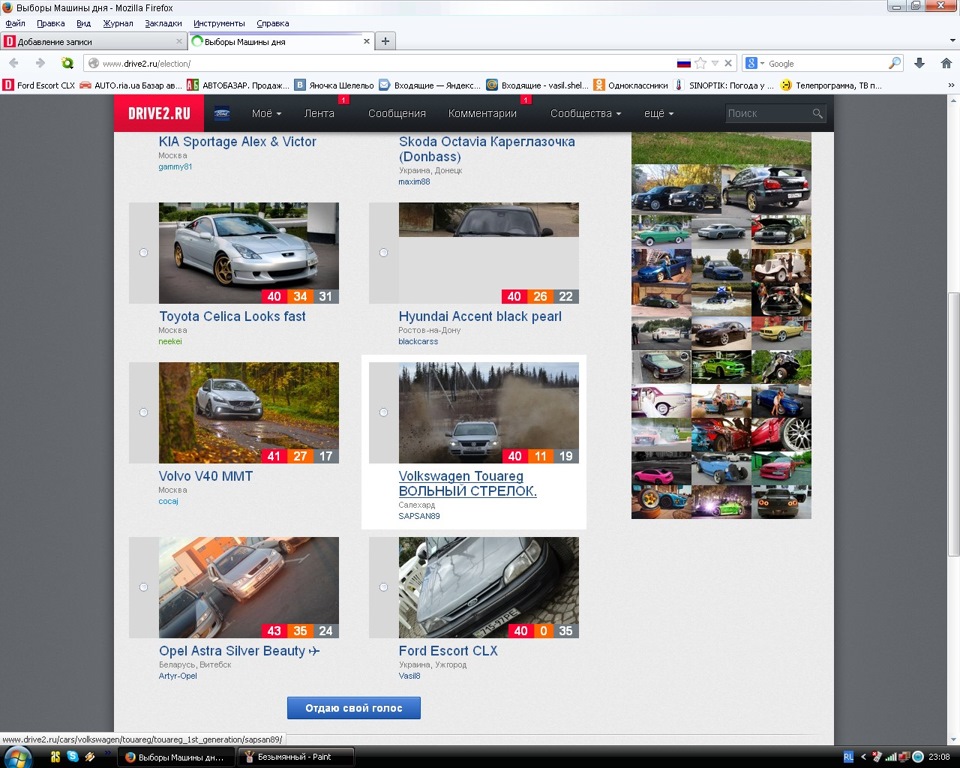Close the 'Выборы Машины дня' tab
This screenshot has width=960, height=768.
(367, 42)
